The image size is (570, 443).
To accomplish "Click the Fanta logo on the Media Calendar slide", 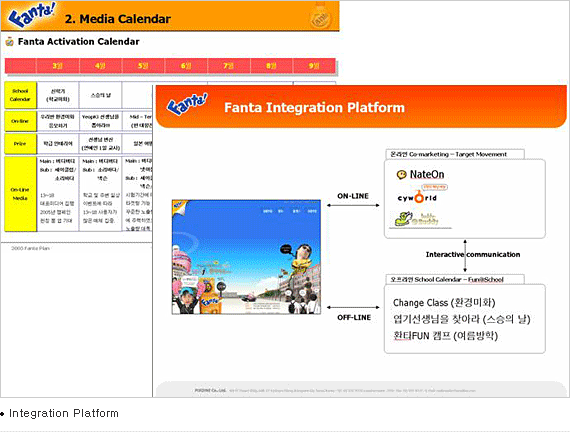I will tap(32, 15).
